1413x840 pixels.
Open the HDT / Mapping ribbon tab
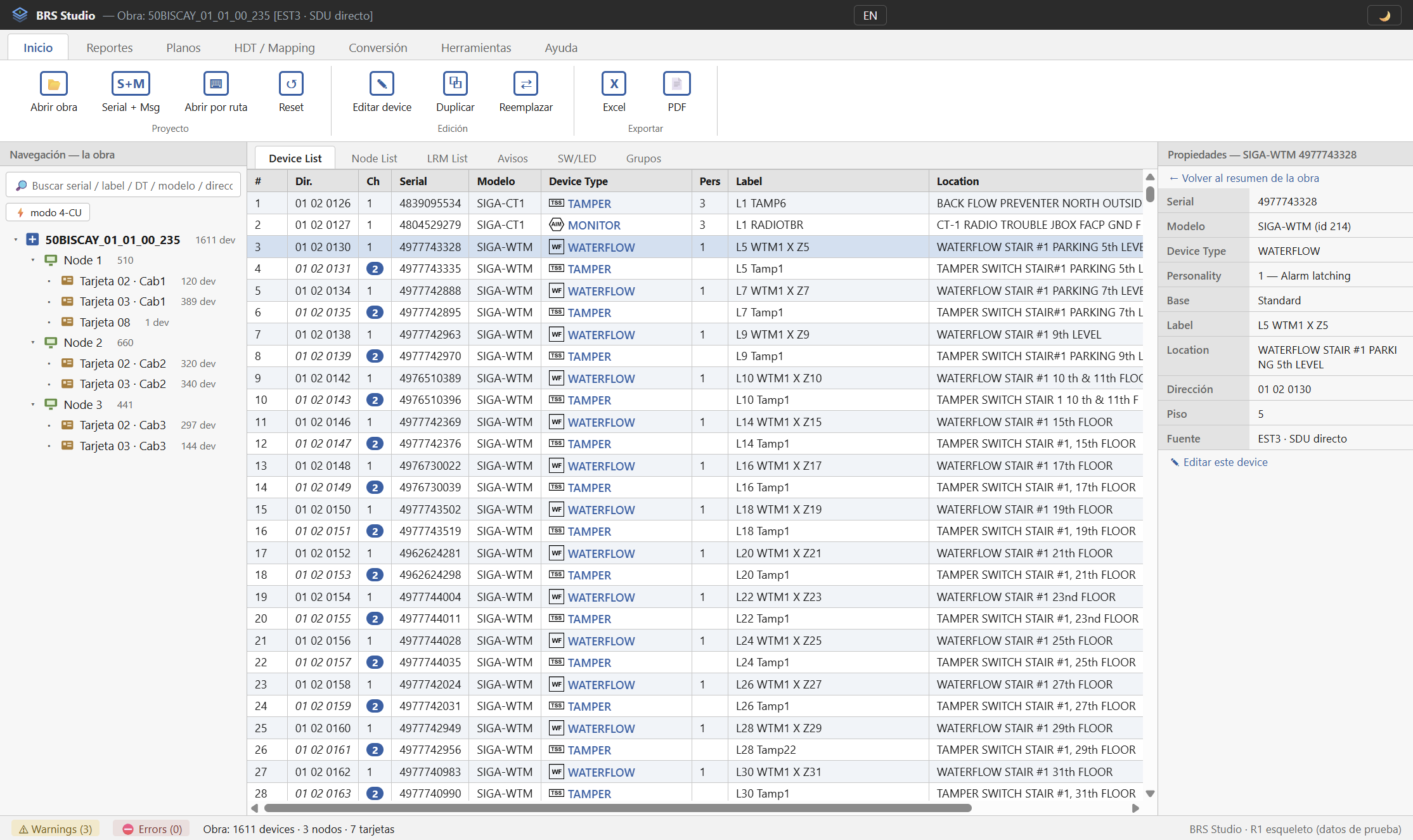[274, 48]
